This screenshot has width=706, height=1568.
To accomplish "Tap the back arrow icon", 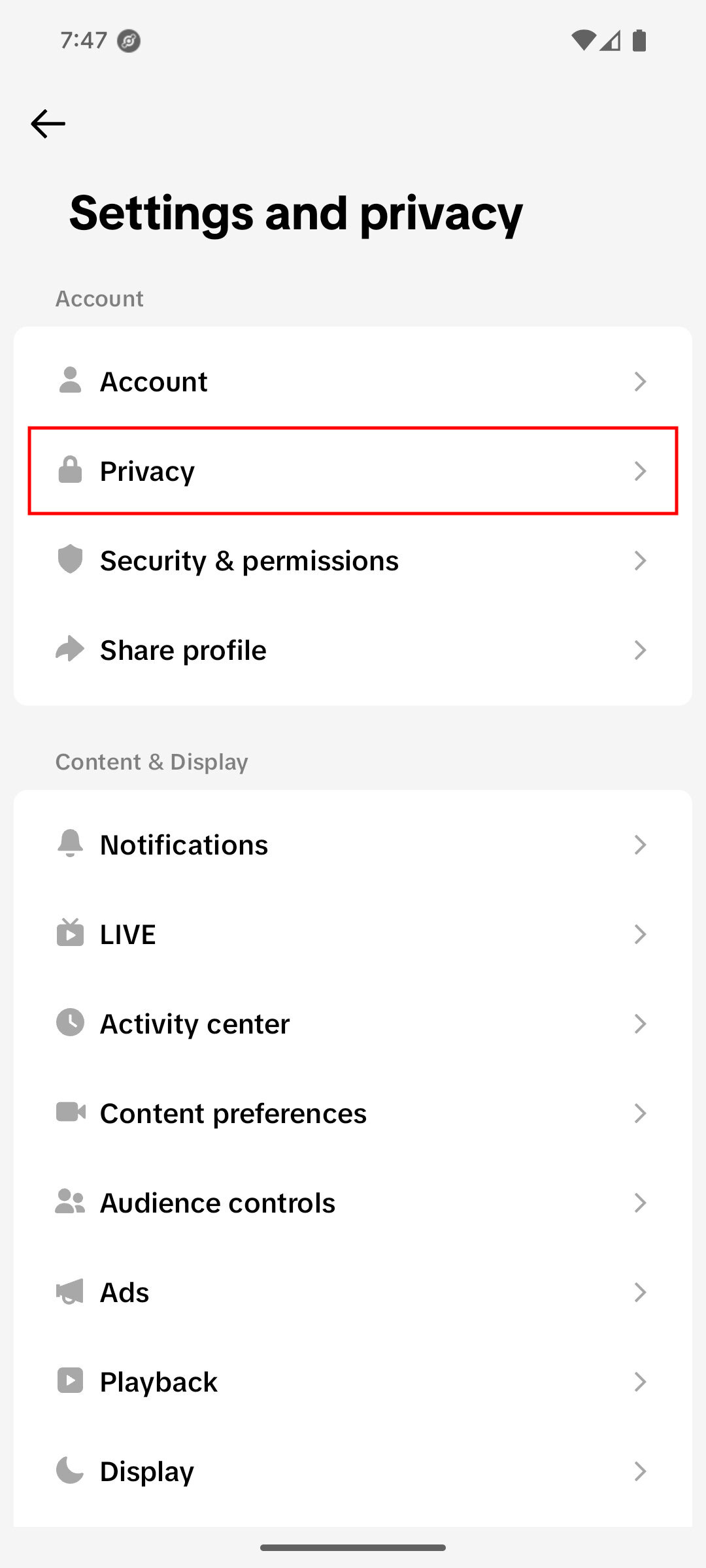I will point(48,124).
